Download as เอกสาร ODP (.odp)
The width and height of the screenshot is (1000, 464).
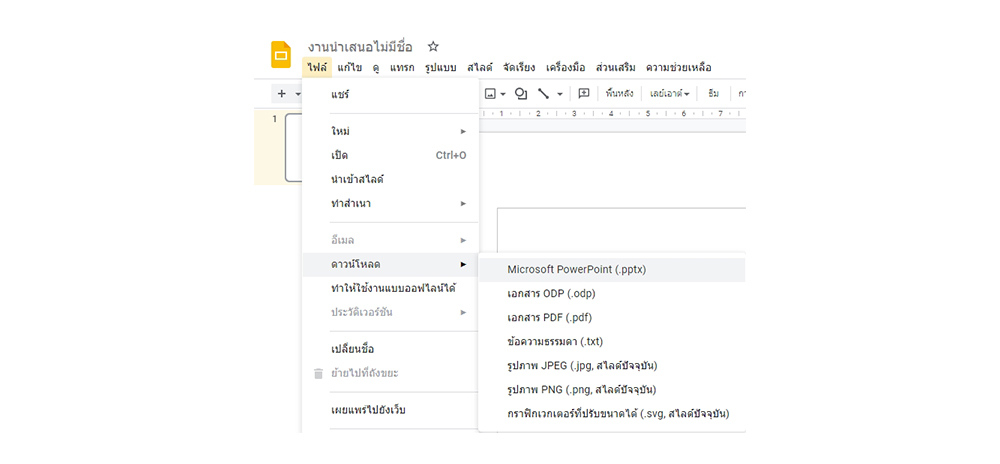point(612,294)
